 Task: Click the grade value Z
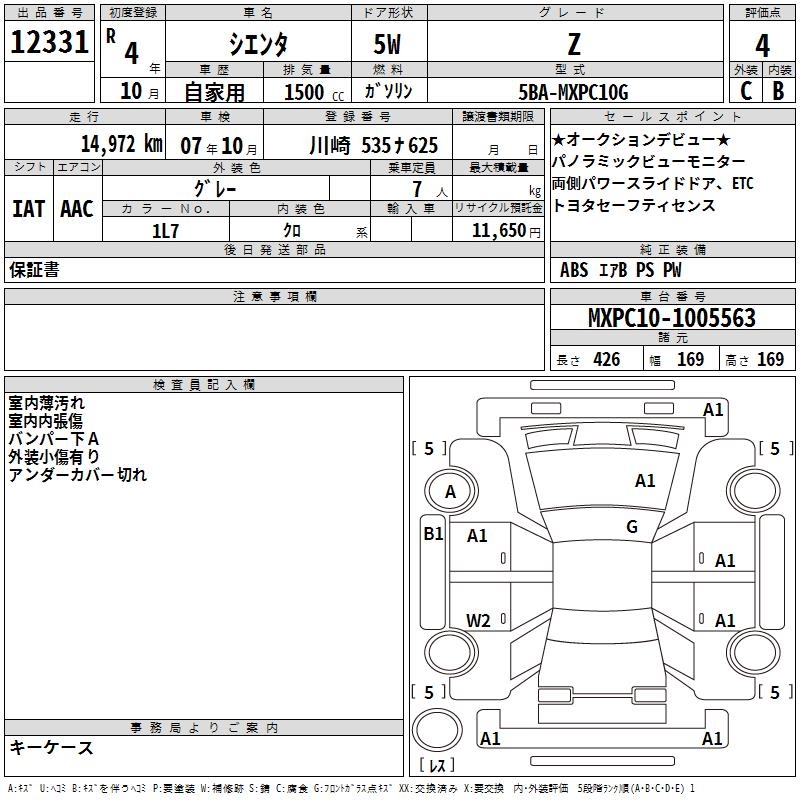pyautogui.click(x=574, y=44)
